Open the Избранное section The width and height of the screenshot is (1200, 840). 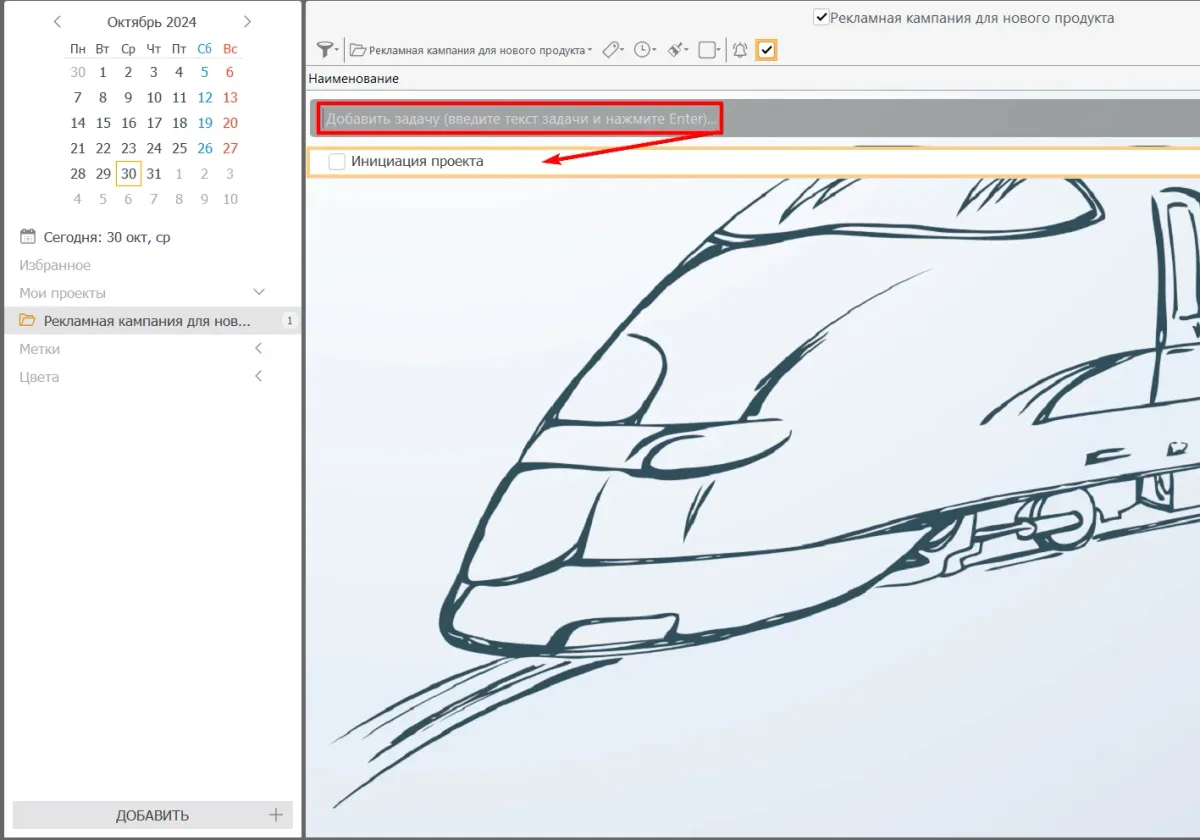[55, 265]
